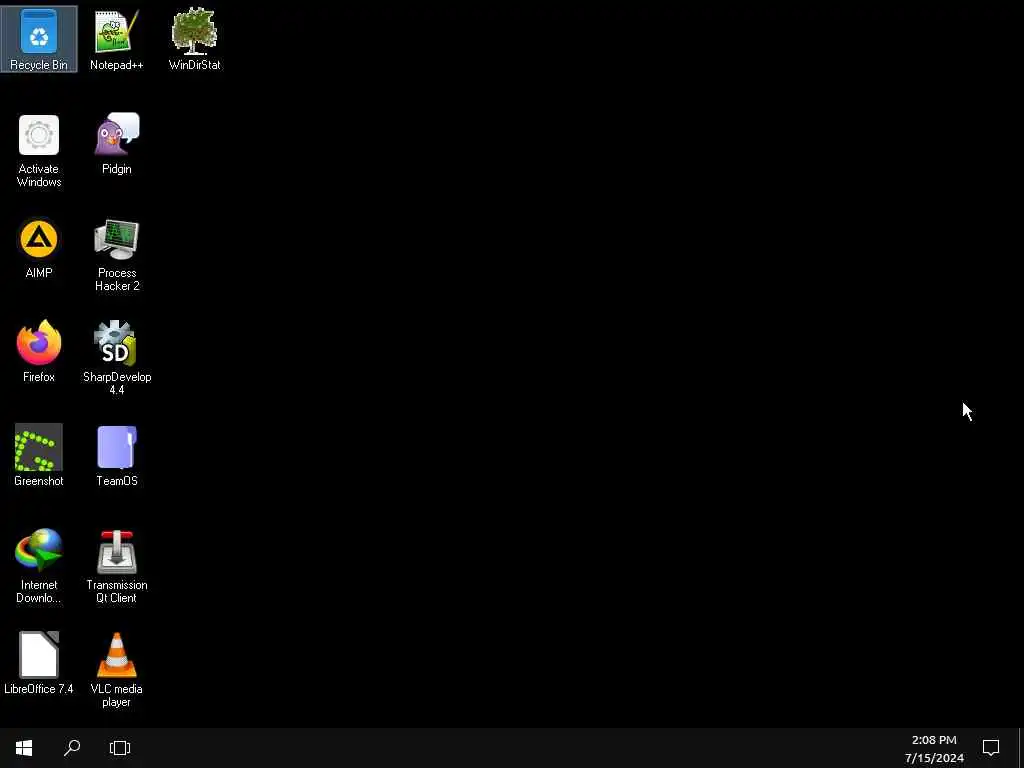Click the Process Hacker 2 icon

click(117, 240)
